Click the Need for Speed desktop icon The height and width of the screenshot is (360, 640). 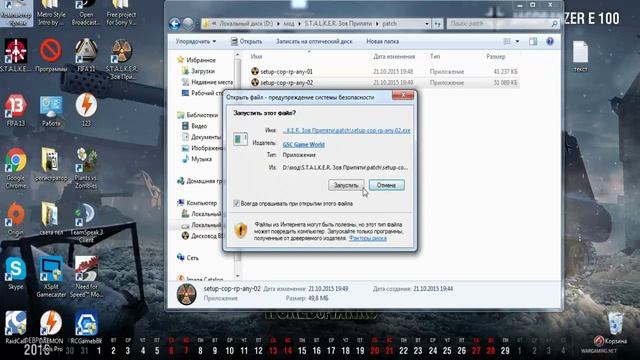[x=86, y=278]
